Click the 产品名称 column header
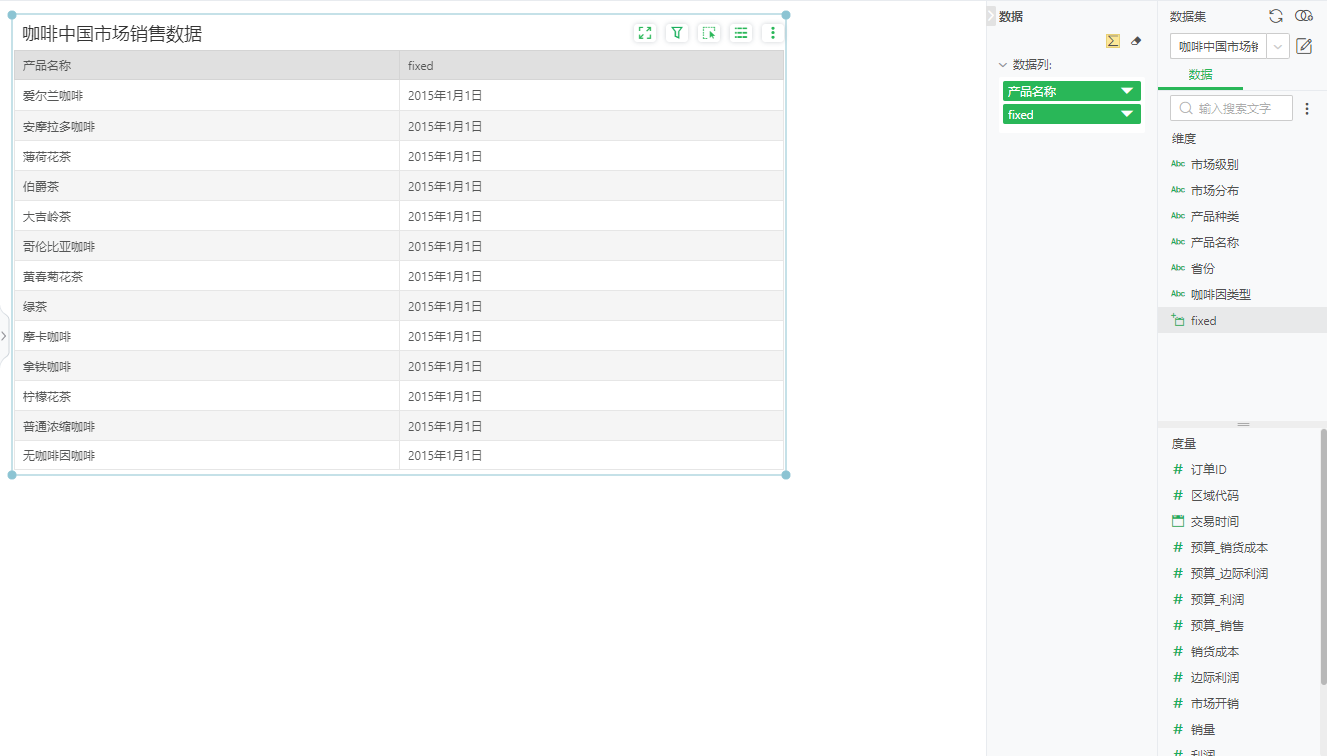Viewport: 1327px width, 756px height. tap(206, 66)
